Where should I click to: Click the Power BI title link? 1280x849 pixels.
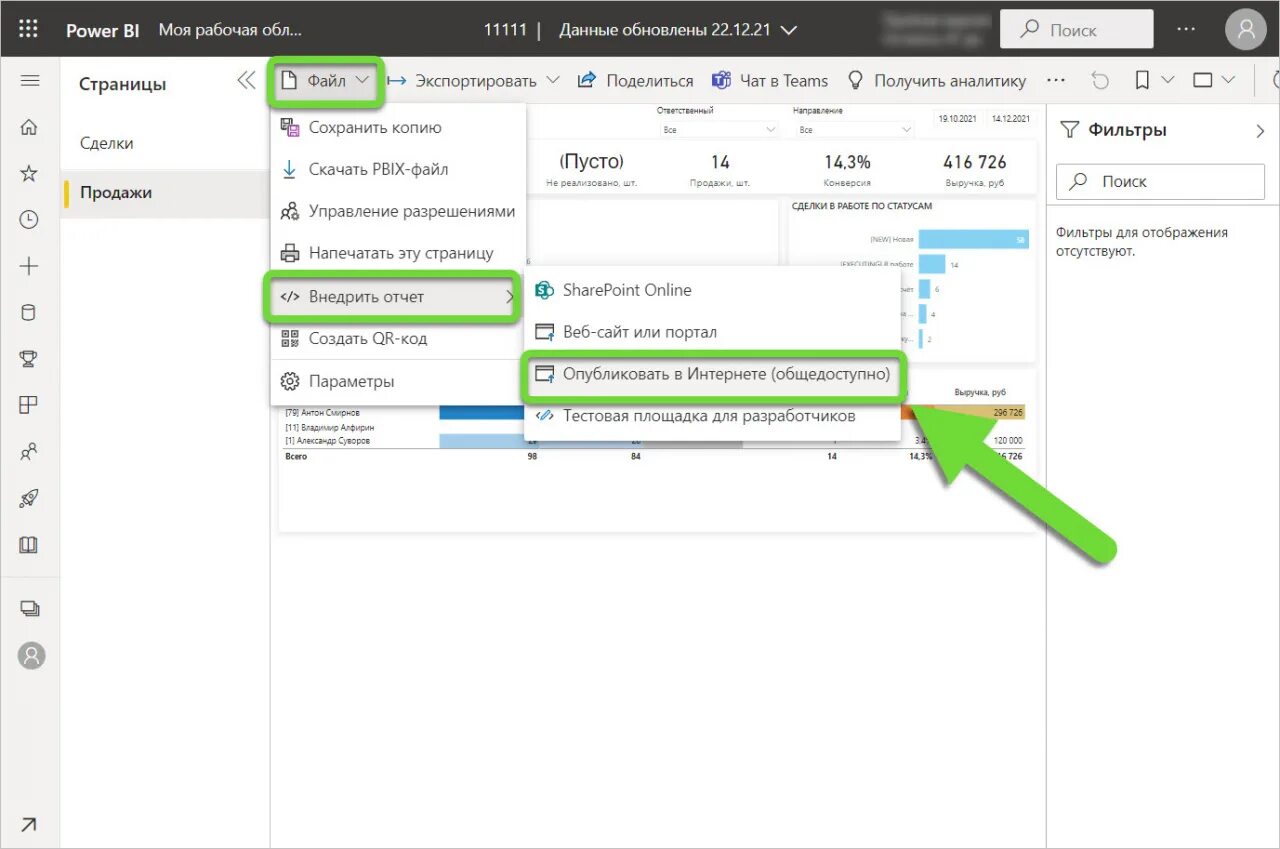(102, 30)
